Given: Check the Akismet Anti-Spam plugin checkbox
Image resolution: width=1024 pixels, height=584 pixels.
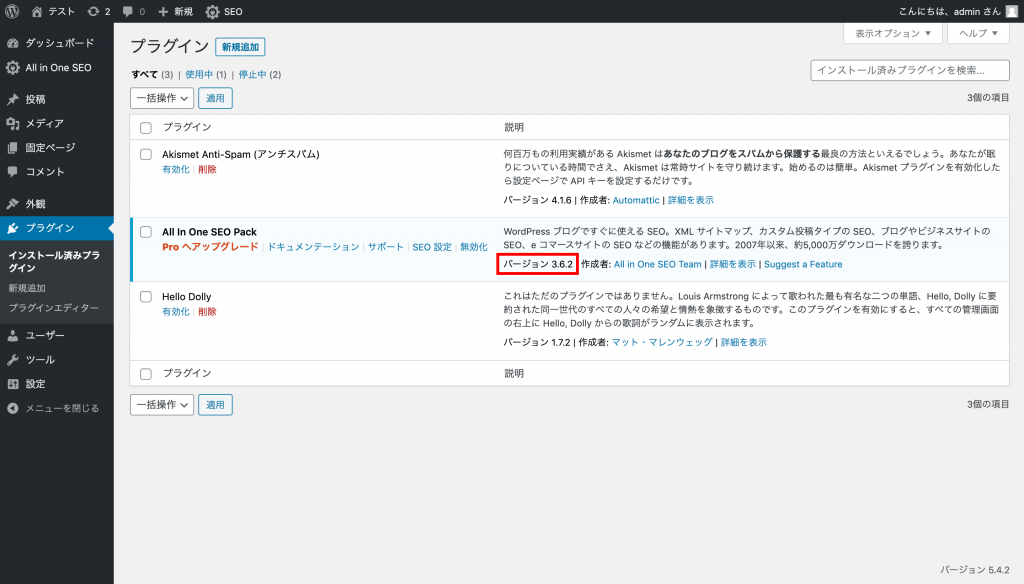Looking at the screenshot, I should tap(146, 155).
